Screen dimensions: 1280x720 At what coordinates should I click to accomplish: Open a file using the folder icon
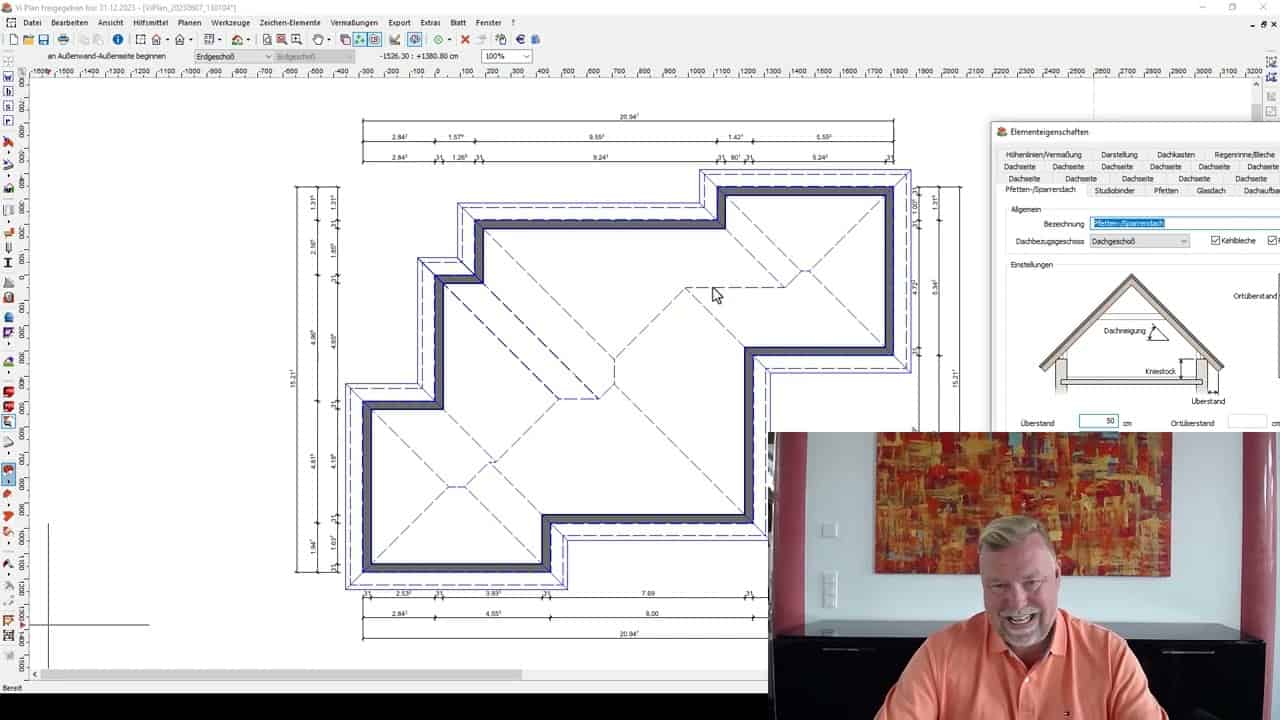(28, 40)
